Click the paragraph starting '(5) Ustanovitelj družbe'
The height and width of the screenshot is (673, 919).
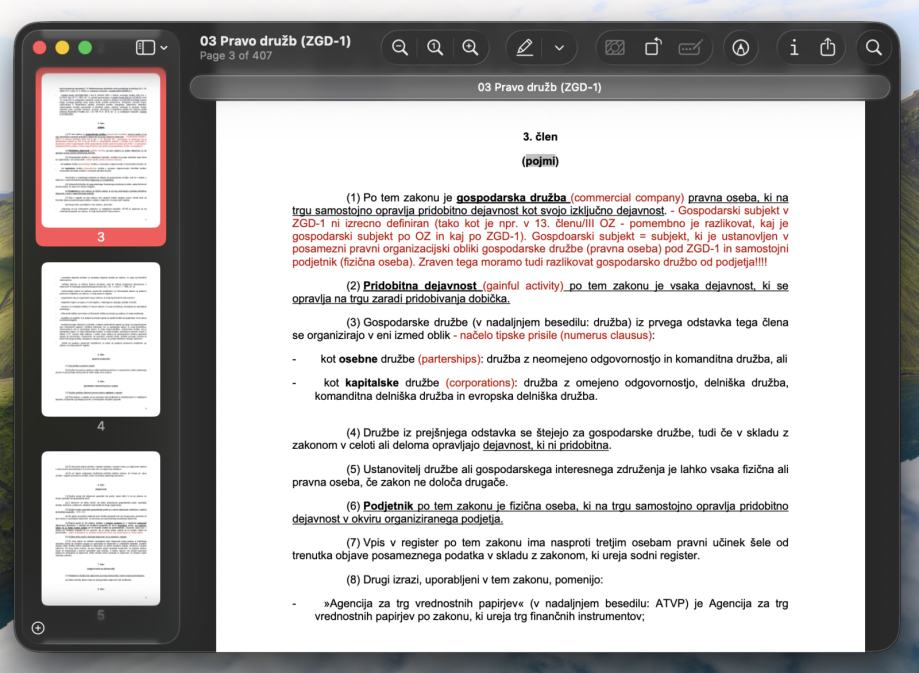click(540, 476)
